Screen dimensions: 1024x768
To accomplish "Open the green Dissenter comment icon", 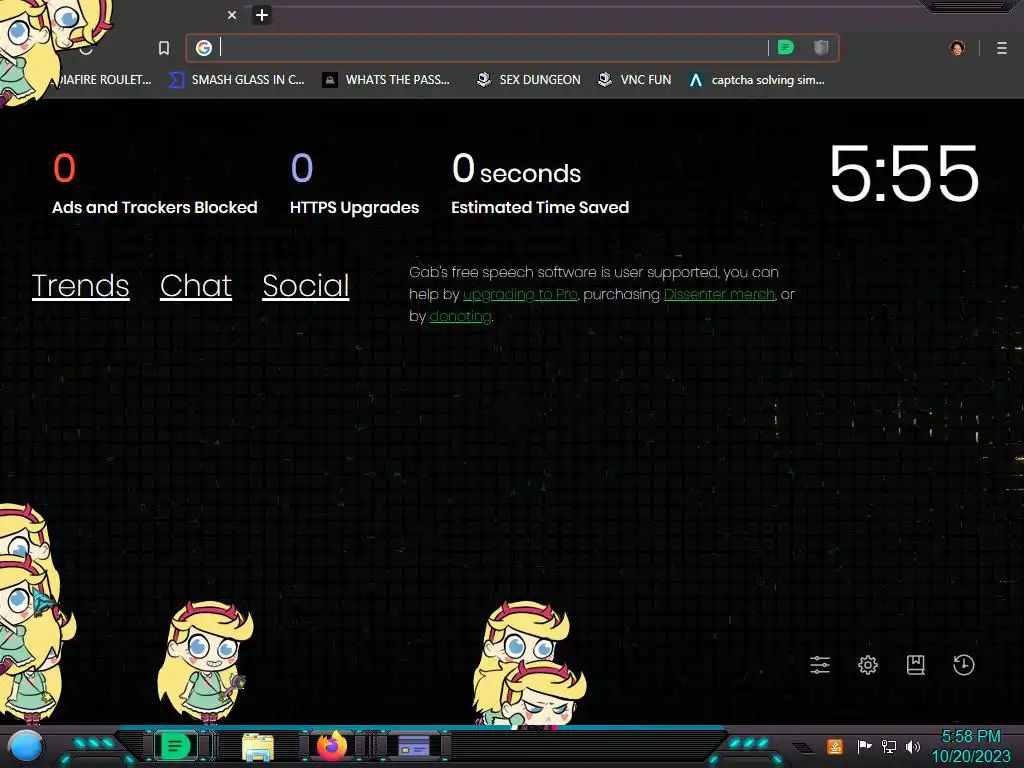I will point(786,47).
